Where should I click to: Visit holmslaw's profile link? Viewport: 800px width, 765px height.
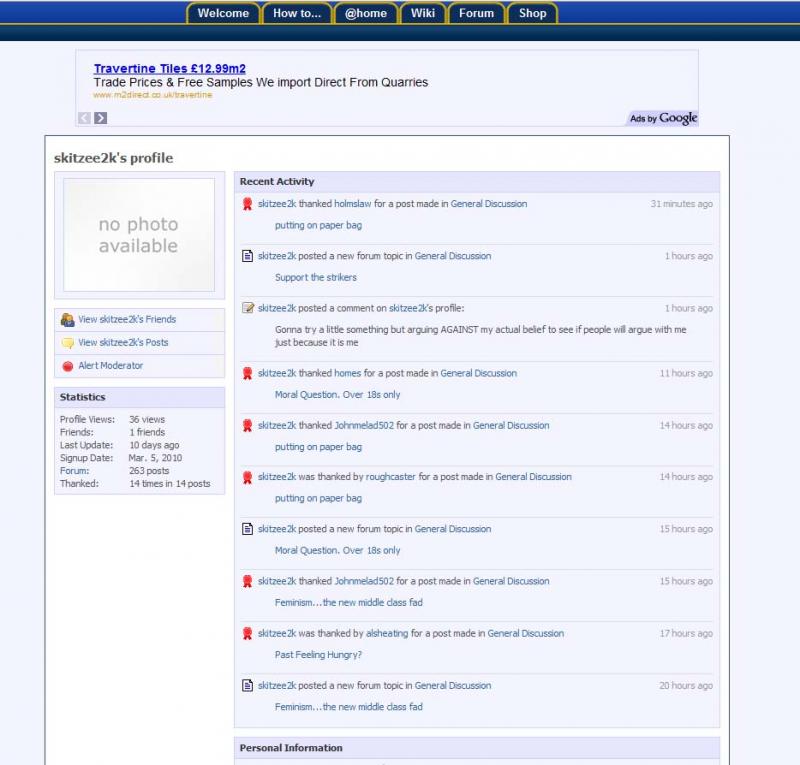click(x=352, y=204)
